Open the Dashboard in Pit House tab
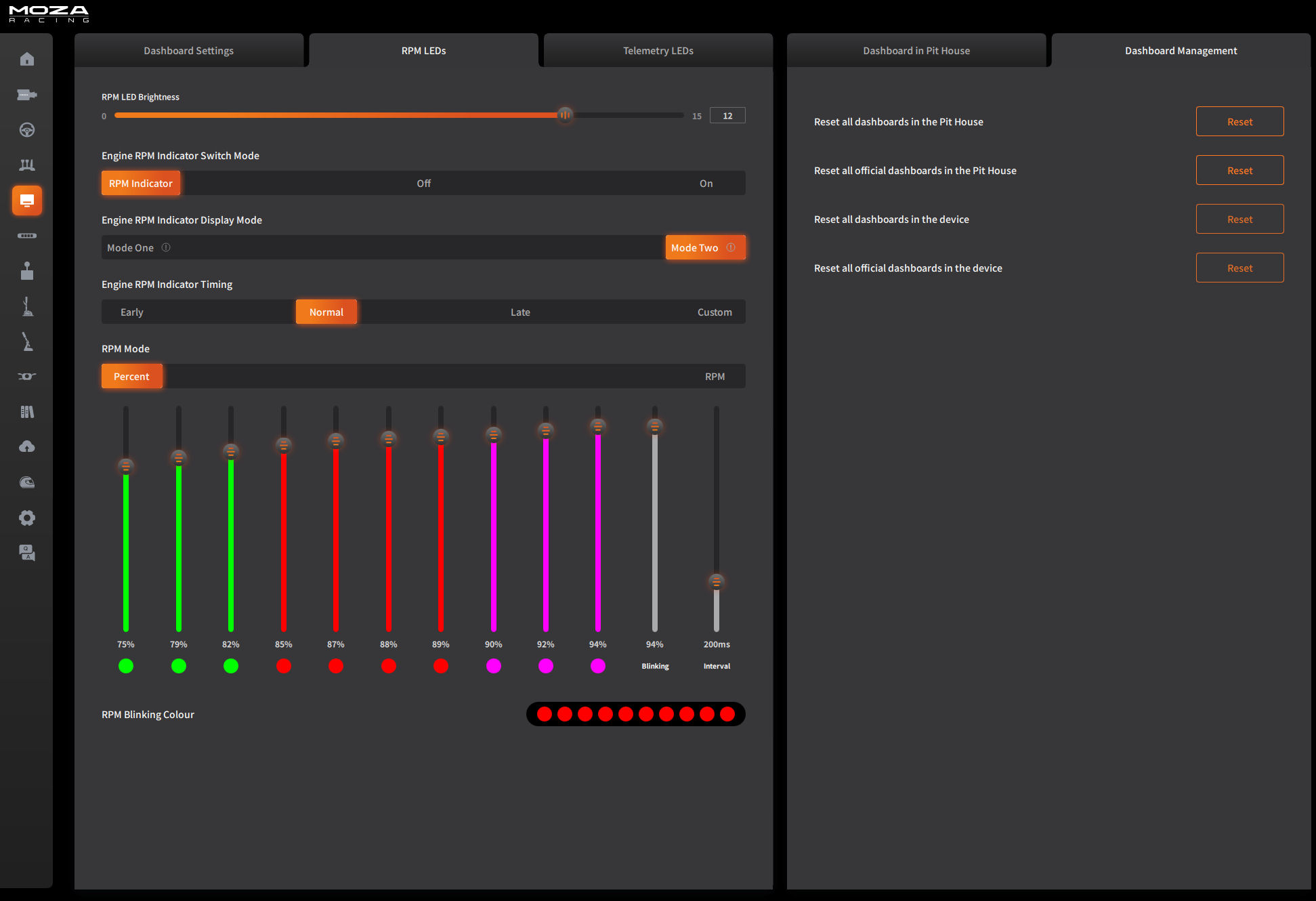1316x901 pixels. pos(916,51)
